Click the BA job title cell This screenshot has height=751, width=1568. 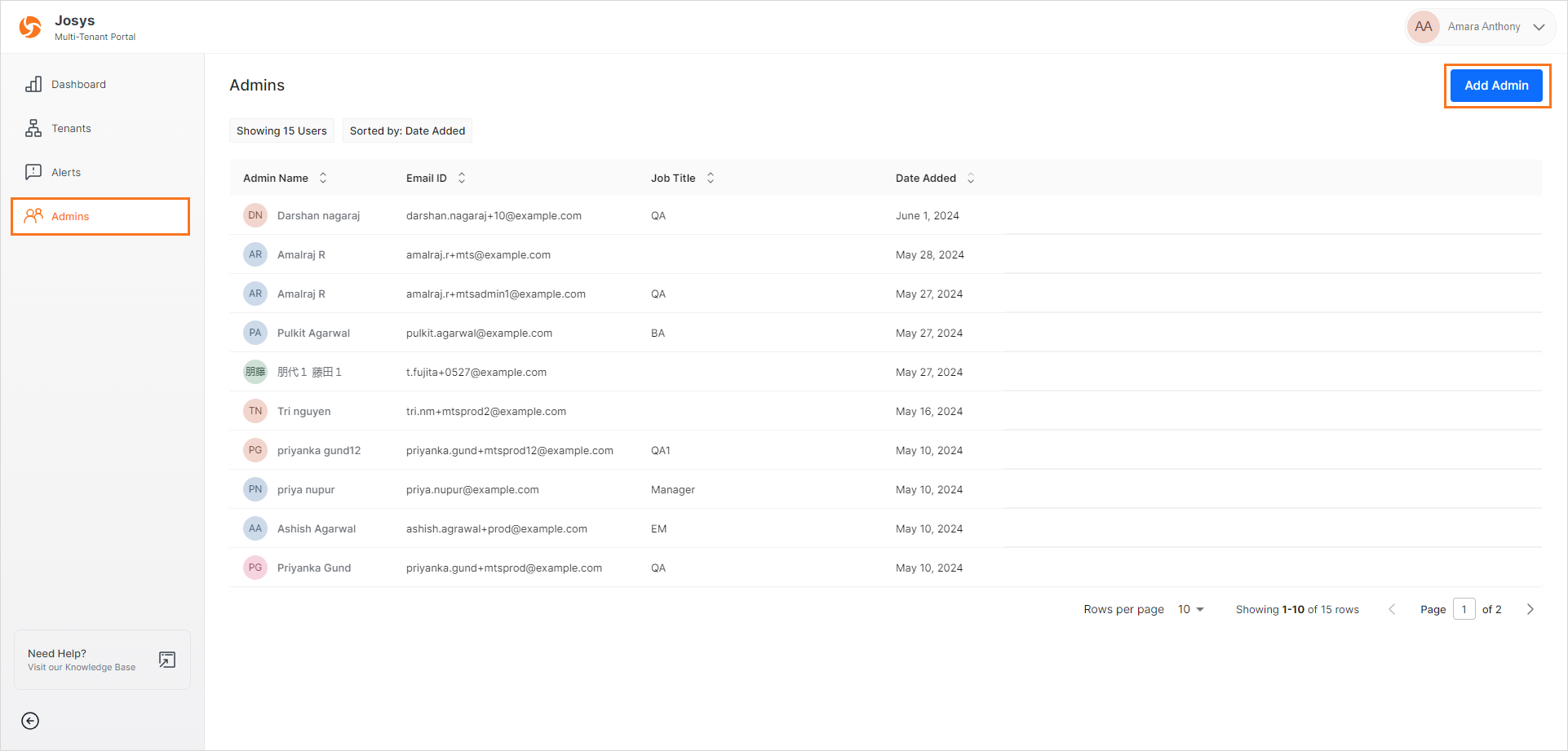pos(658,333)
